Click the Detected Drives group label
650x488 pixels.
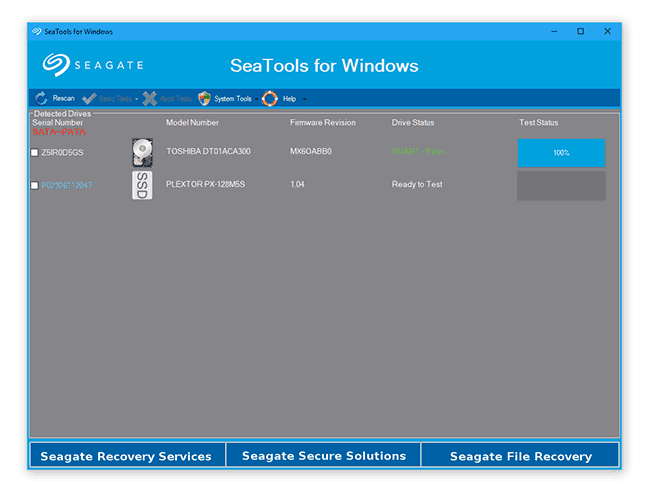tap(62, 114)
